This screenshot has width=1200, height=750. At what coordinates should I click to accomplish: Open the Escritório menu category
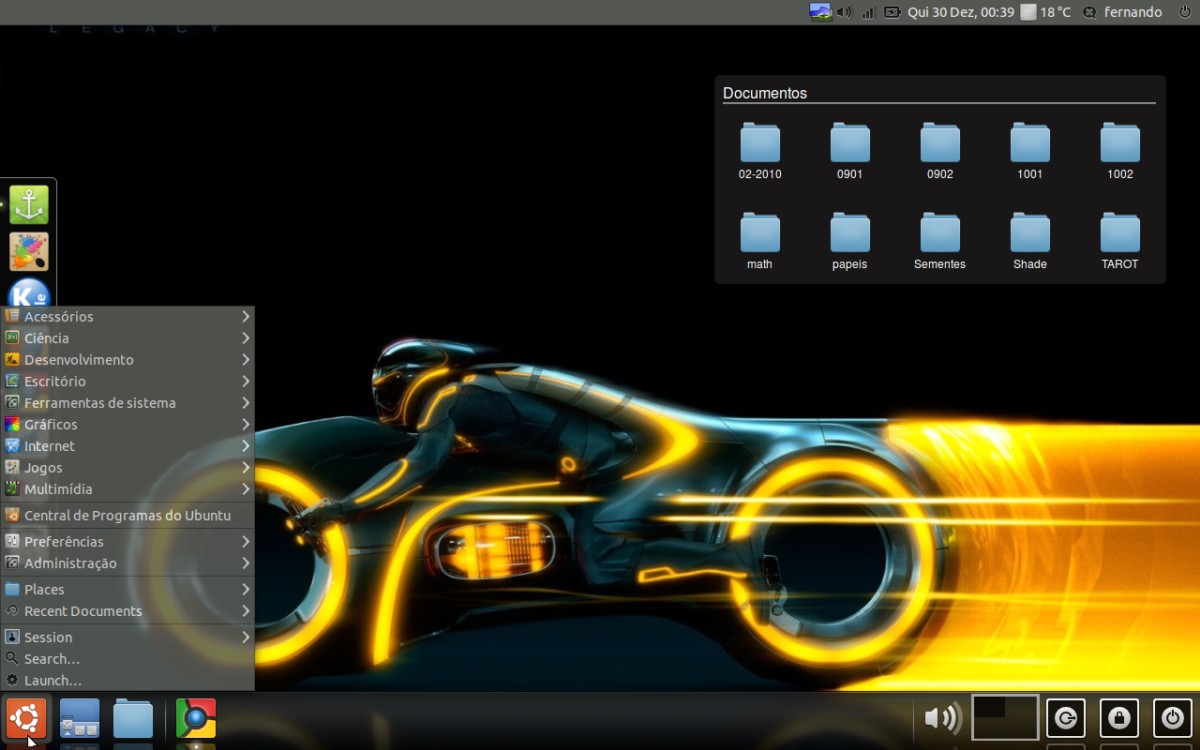[x=127, y=381]
